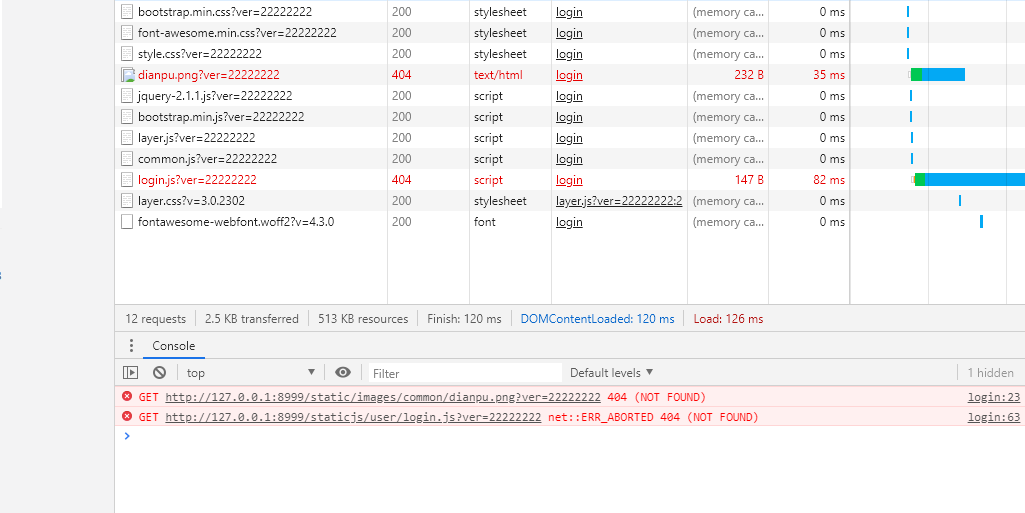Focus the console Filter input field

(x=465, y=373)
